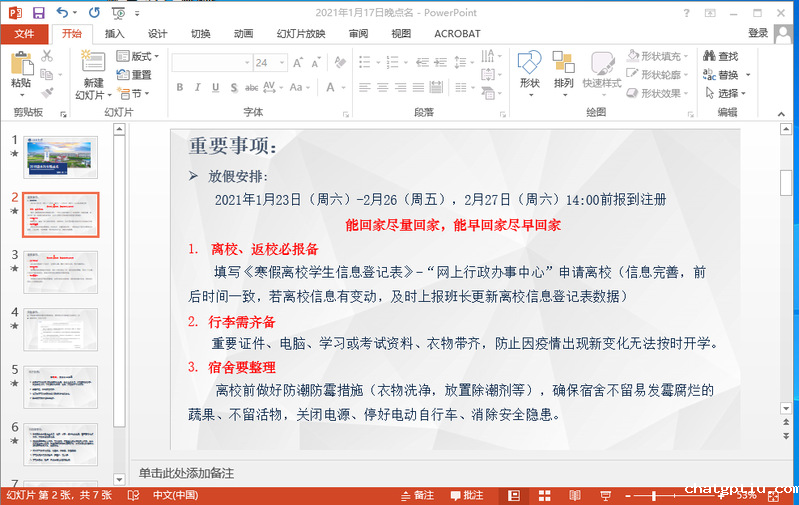Increase font size with larger A icon
Image resolution: width=799 pixels, height=505 pixels.
(x=298, y=63)
